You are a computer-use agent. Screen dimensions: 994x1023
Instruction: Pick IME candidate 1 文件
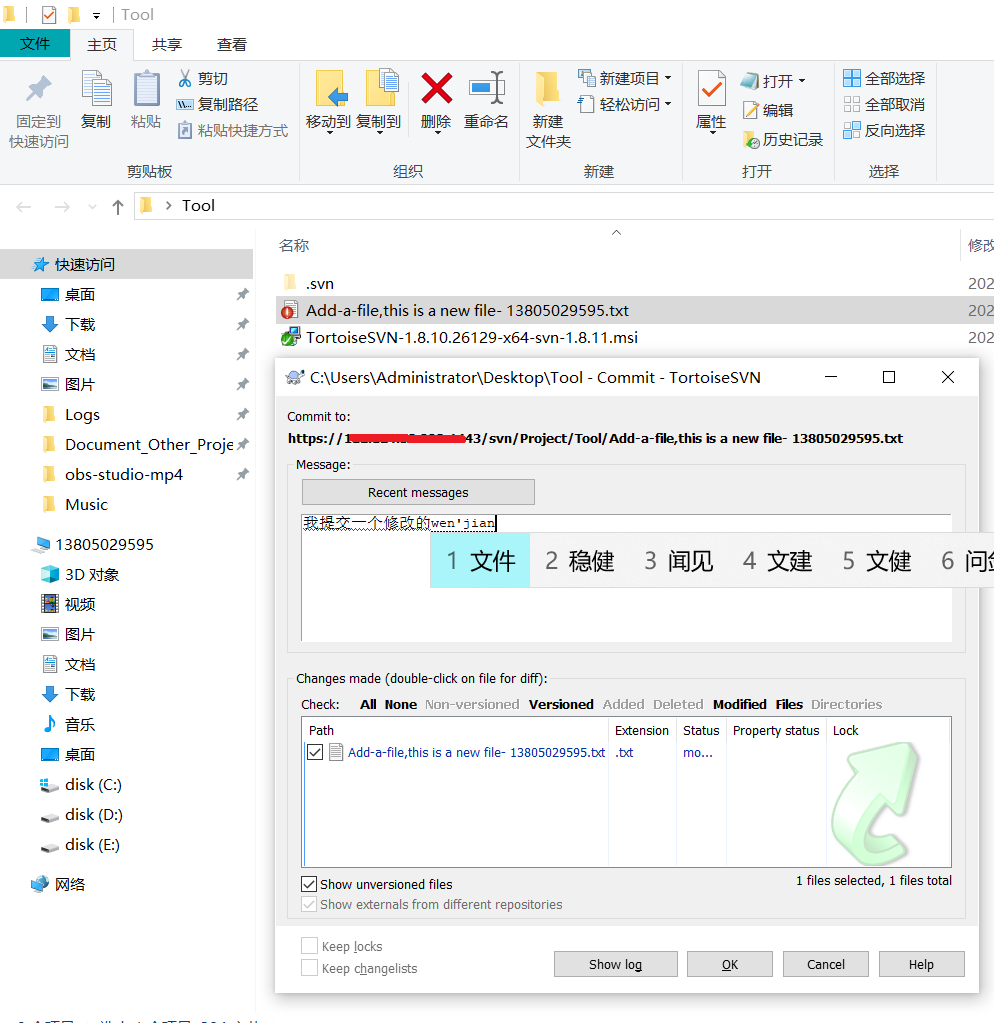(480, 560)
